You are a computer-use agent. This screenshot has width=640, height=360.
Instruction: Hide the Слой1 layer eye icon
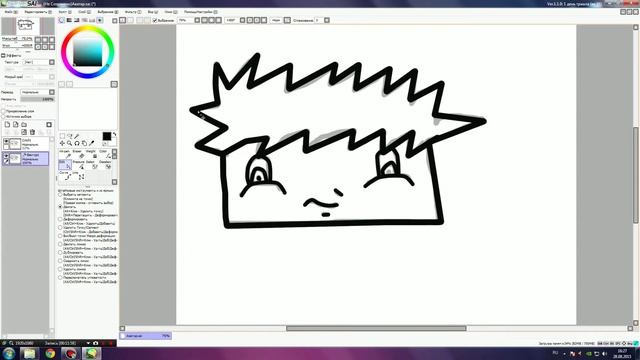click(6, 141)
